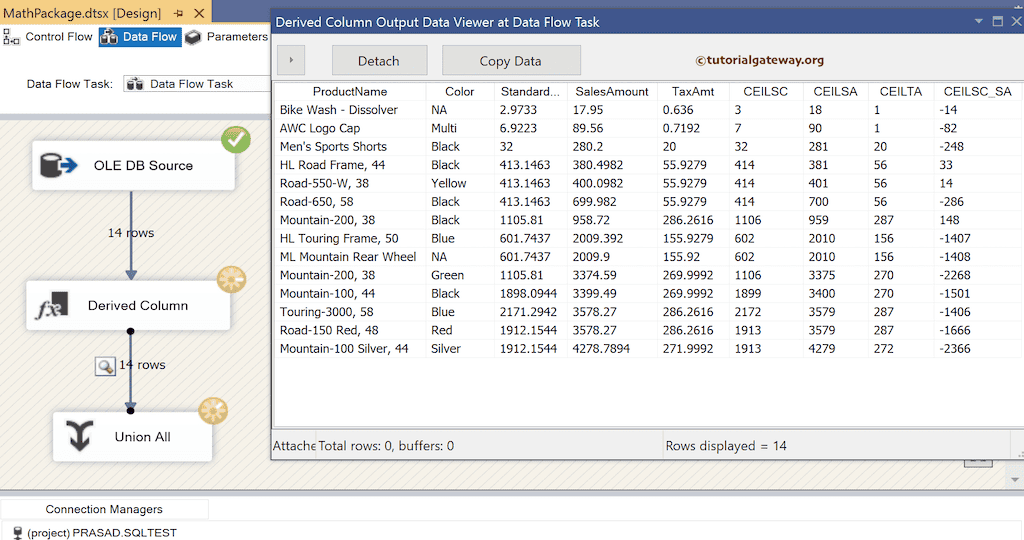Select the Touring-3000, 58 row

tap(648, 311)
